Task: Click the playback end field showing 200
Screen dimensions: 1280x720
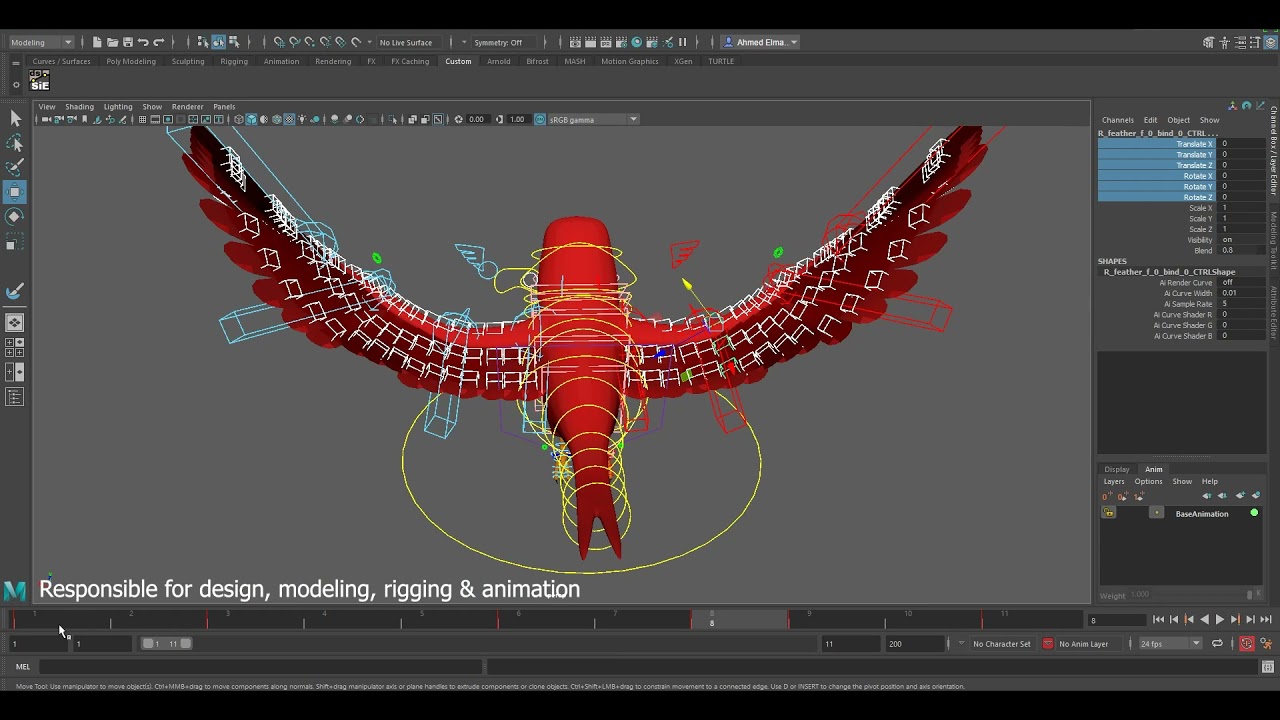Action: coord(913,644)
